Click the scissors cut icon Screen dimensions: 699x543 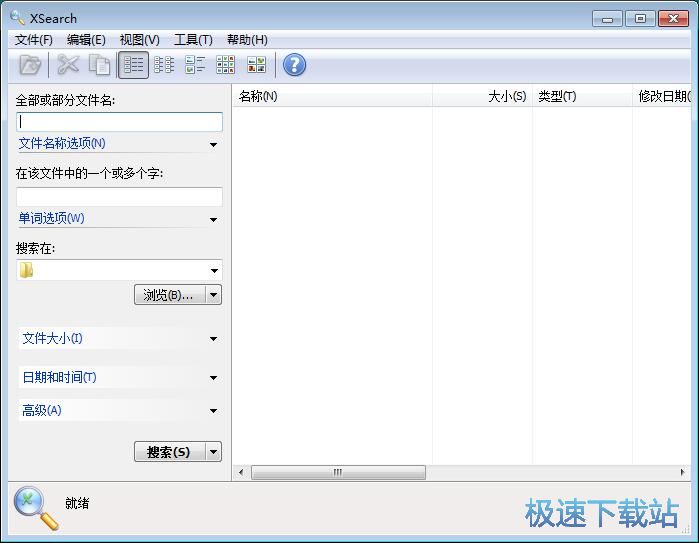(x=68, y=65)
